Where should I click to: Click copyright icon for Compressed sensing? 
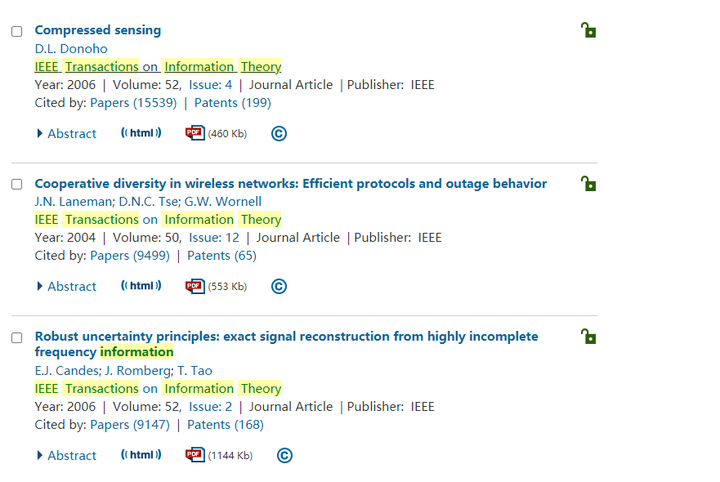(279, 134)
